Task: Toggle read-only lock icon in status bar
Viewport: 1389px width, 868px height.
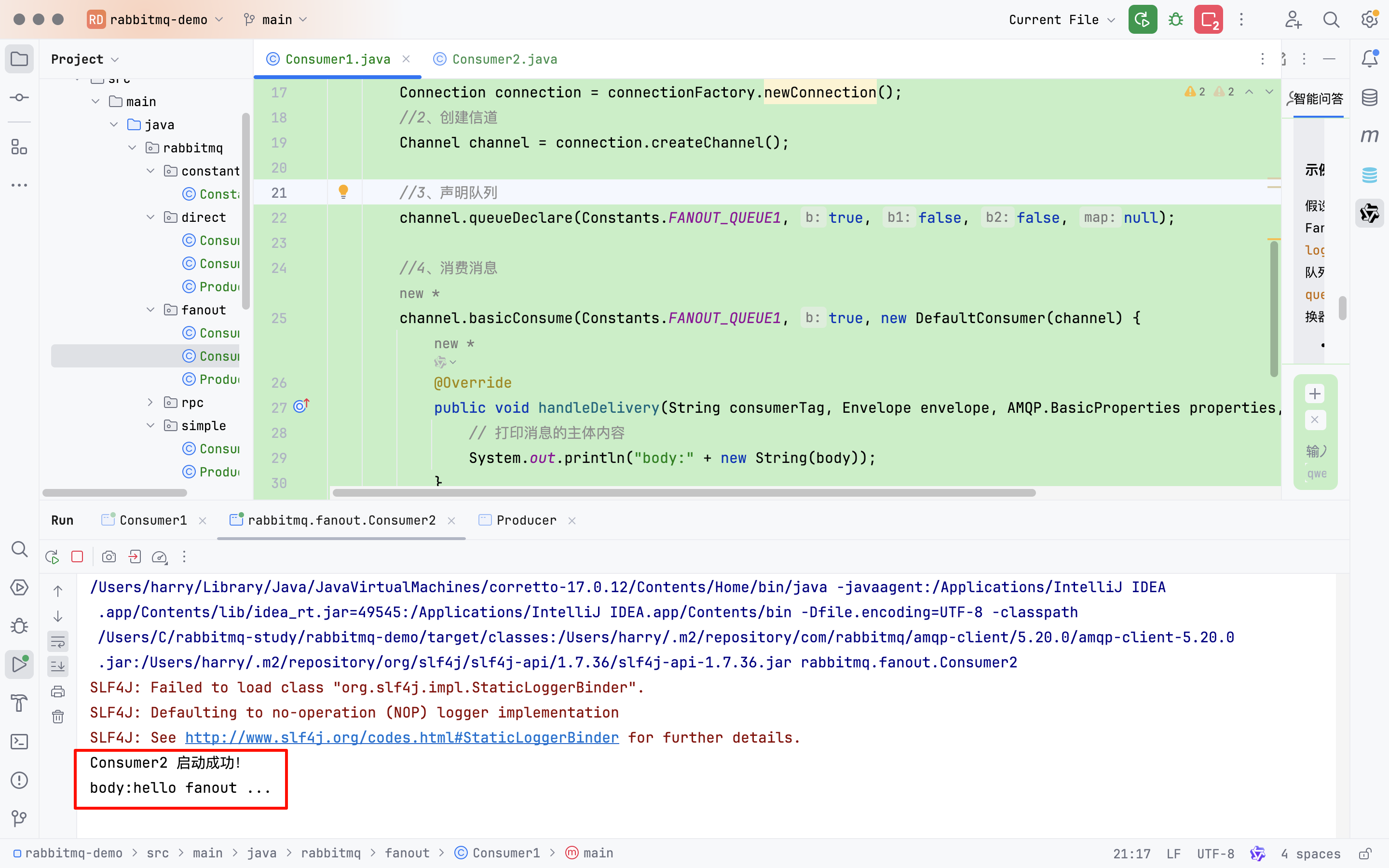Action: click(x=1365, y=854)
